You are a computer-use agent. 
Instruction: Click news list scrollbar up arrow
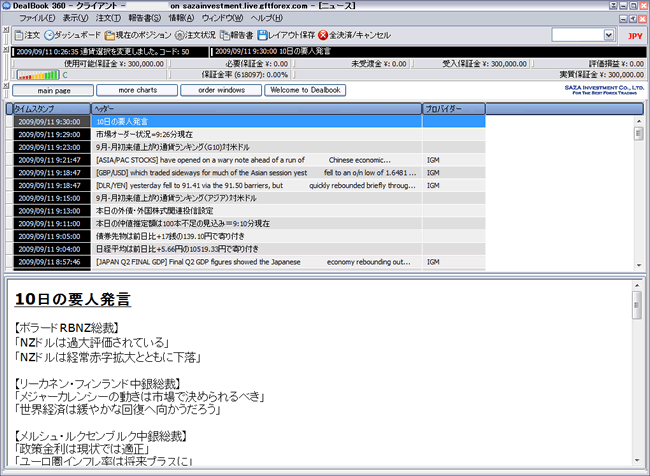click(x=639, y=121)
